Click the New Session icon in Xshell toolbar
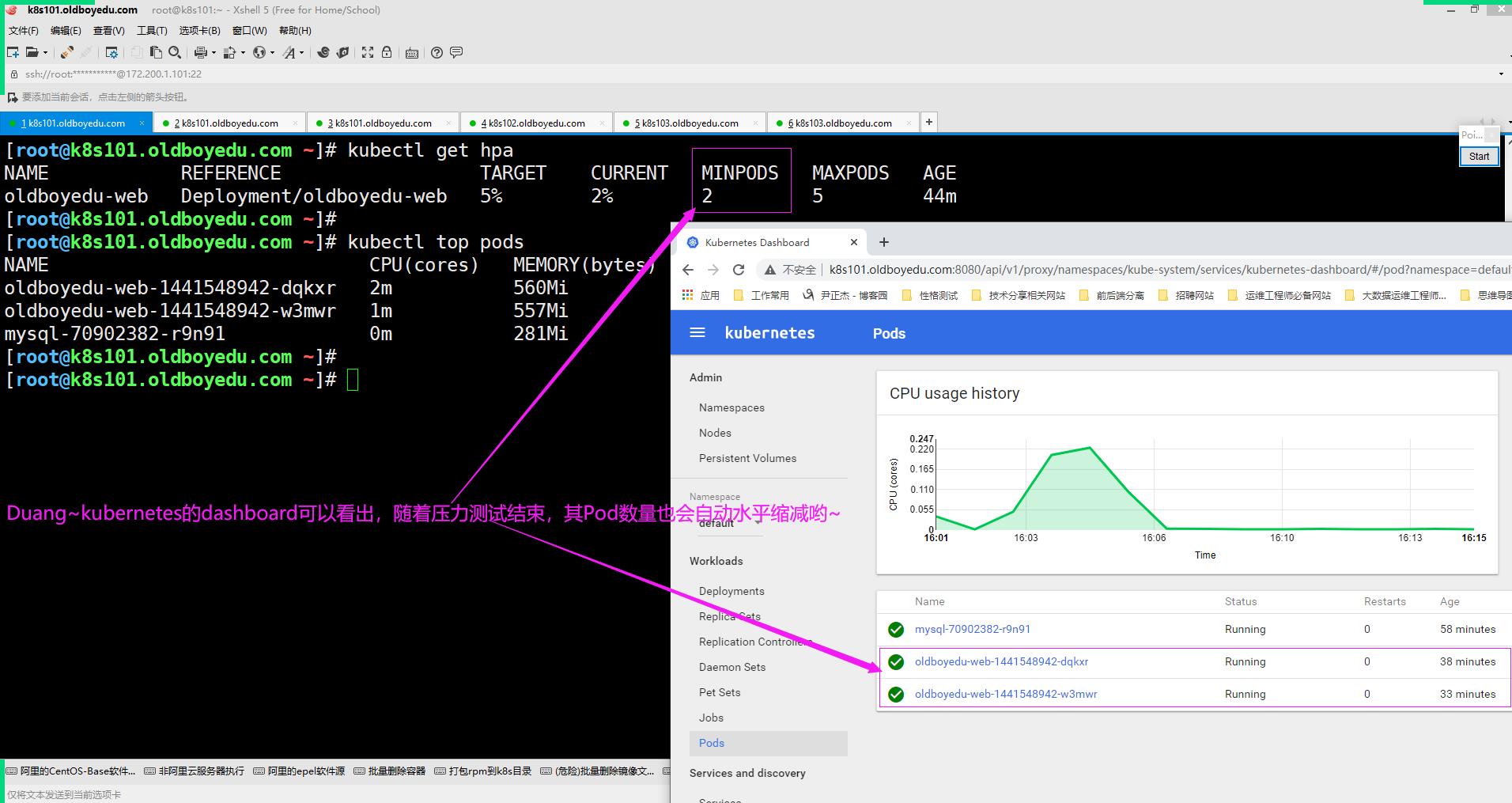 [13, 52]
